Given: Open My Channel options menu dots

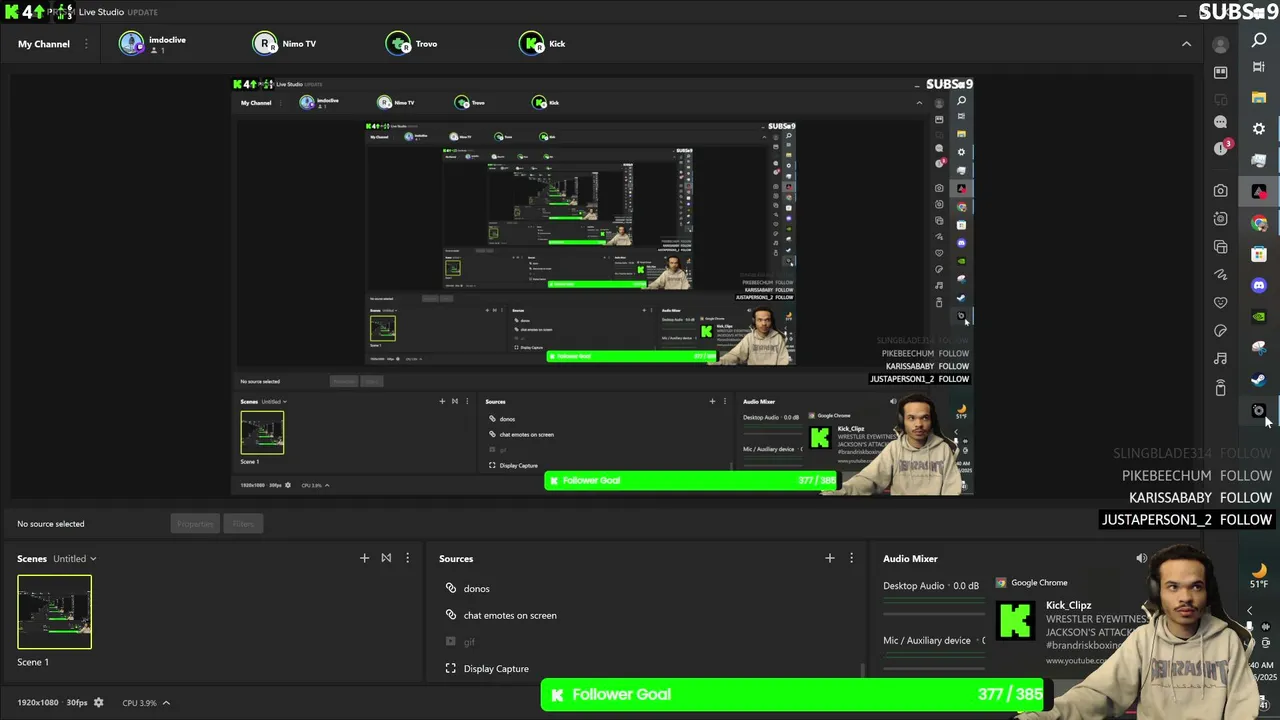Looking at the screenshot, I should [86, 44].
